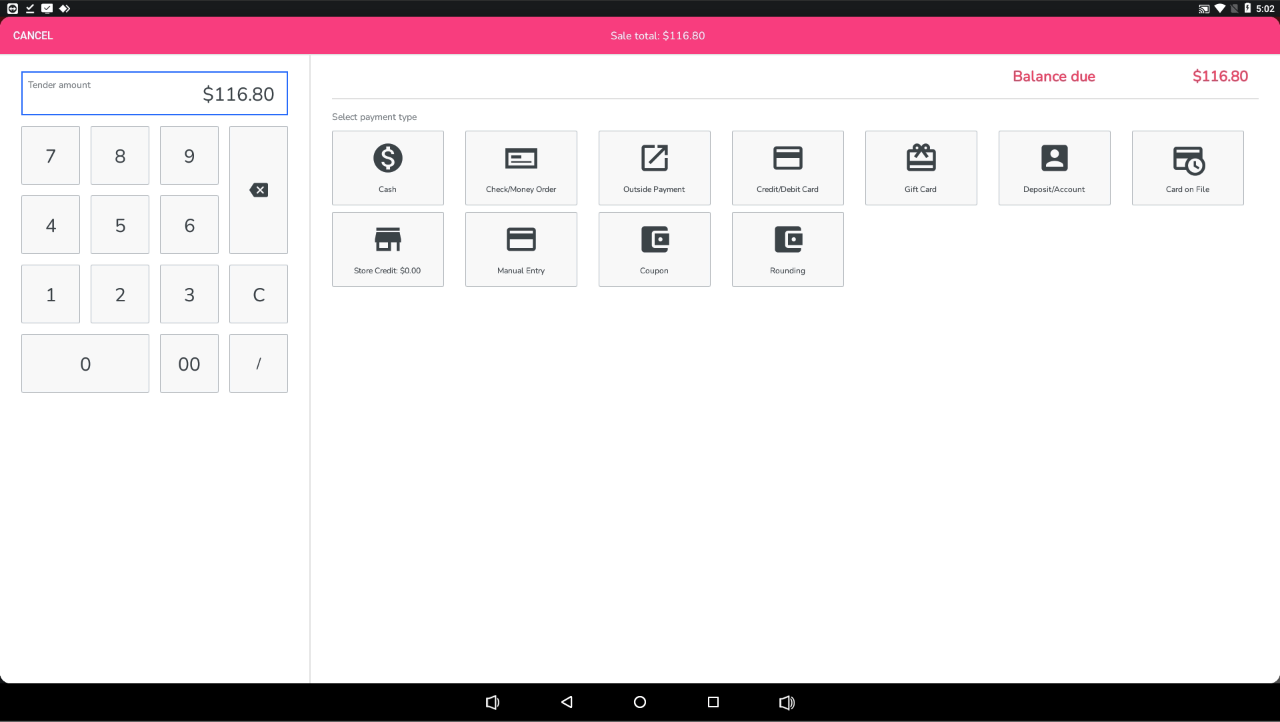The width and height of the screenshot is (1280, 722).
Task: Tap Android back navigation button
Action: coord(566,702)
